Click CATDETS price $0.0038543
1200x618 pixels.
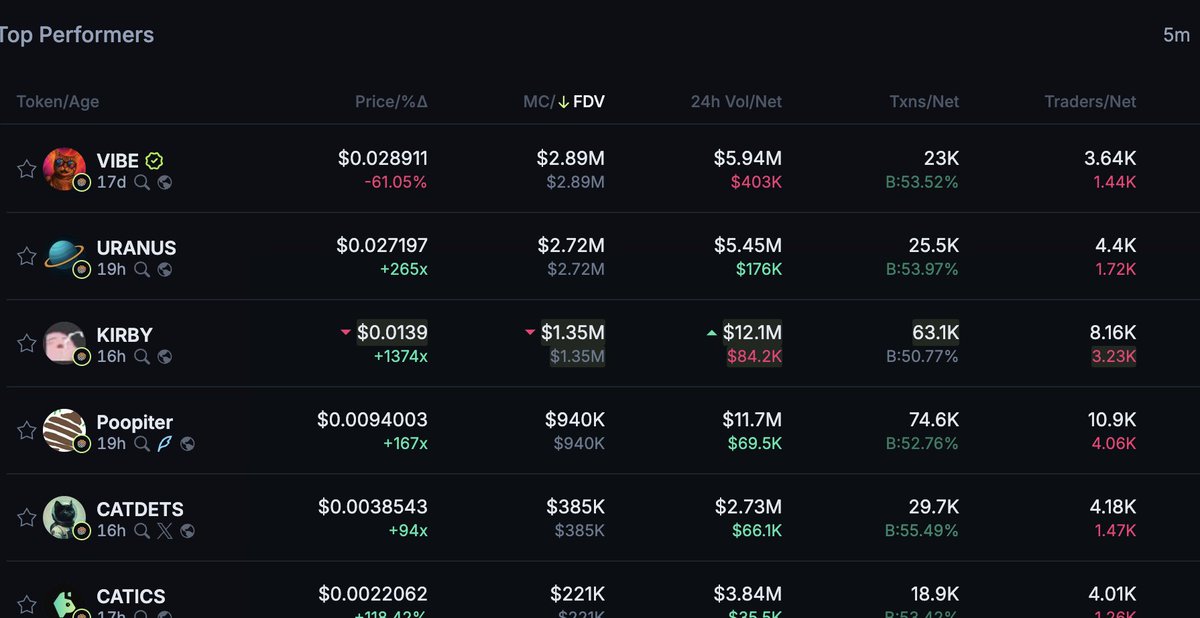point(373,506)
